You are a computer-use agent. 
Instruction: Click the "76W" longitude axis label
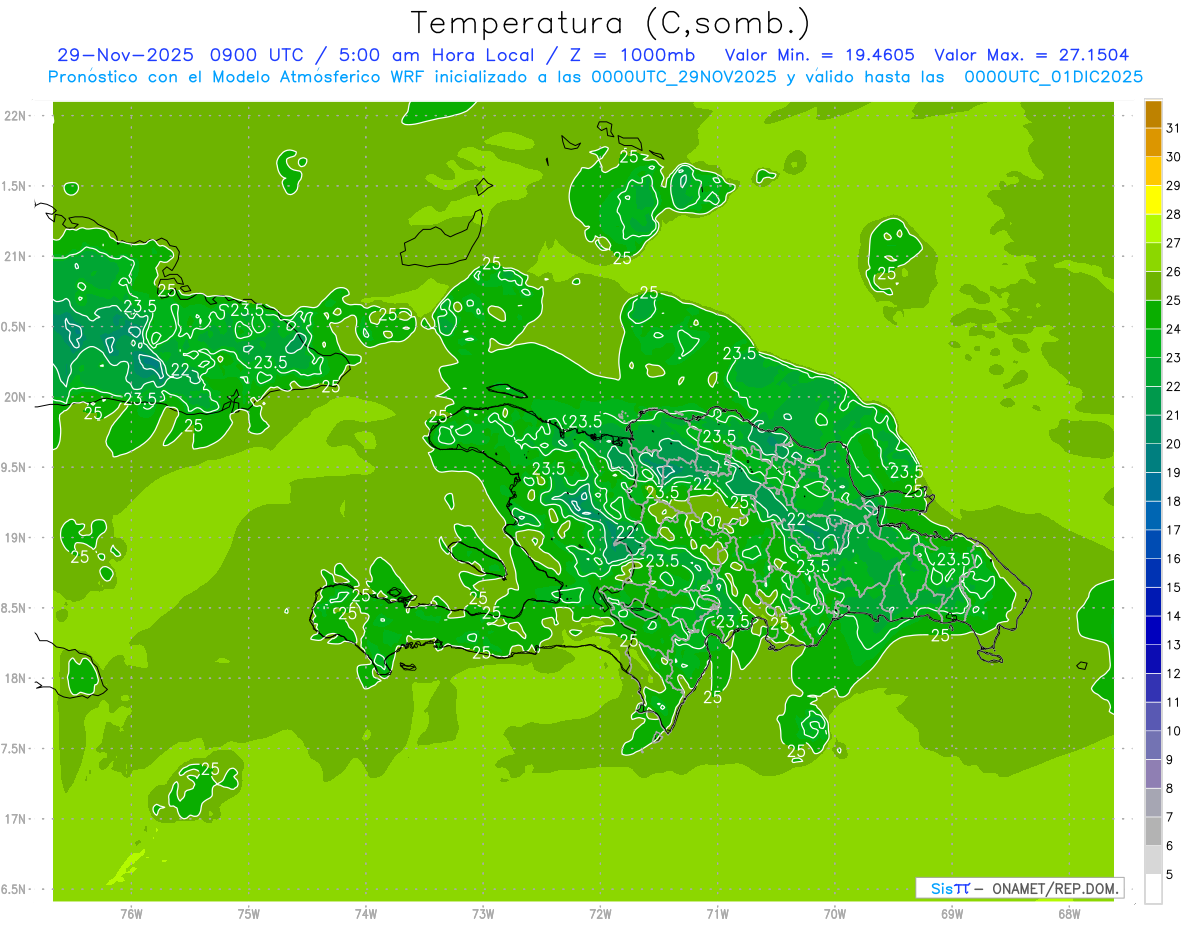(131, 914)
